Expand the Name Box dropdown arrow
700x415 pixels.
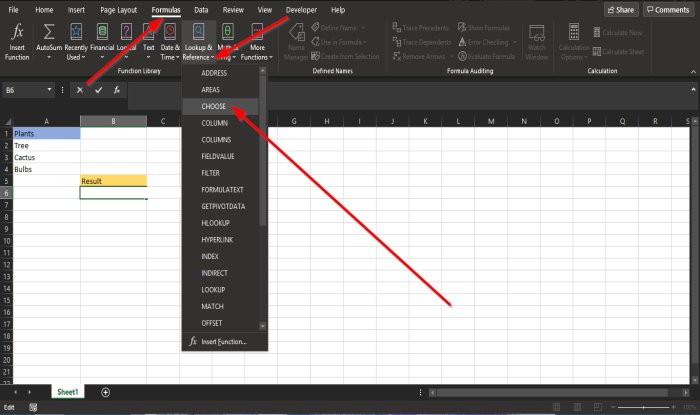49,90
